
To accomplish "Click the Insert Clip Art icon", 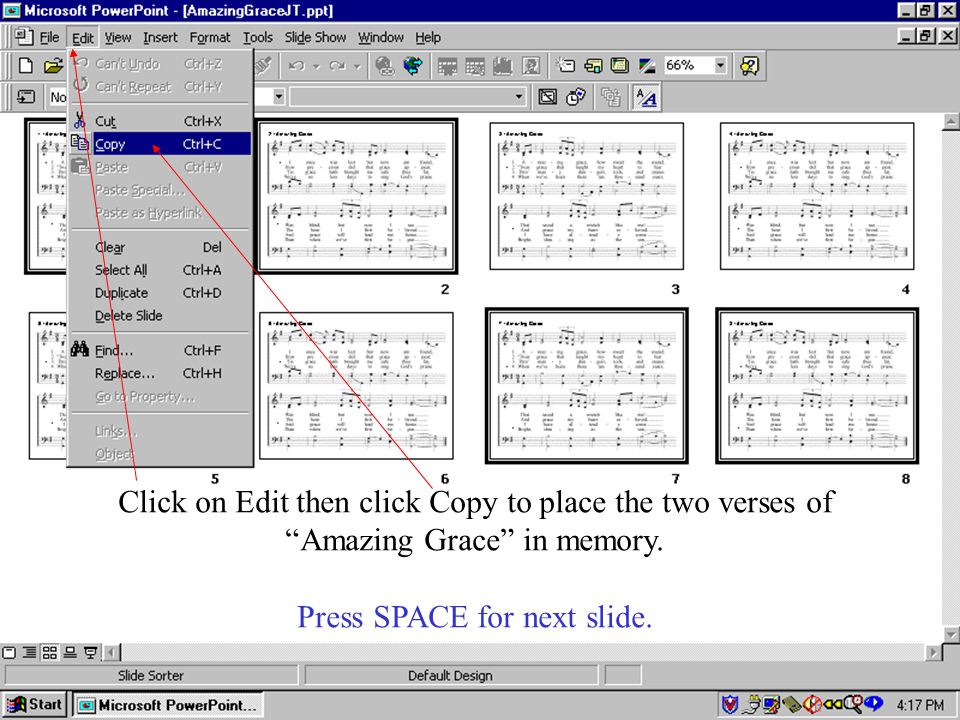I will pos(531,66).
